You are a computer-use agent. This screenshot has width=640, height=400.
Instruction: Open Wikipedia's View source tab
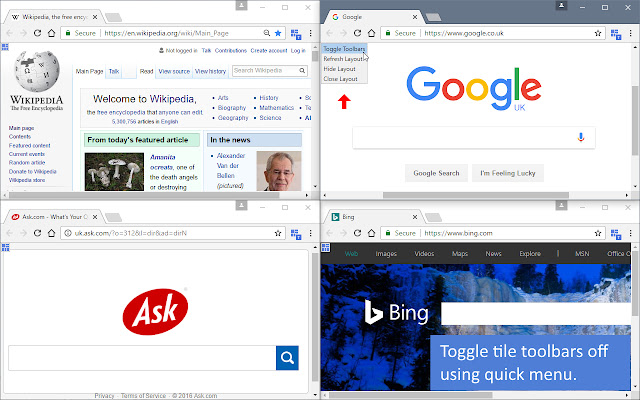click(x=174, y=71)
